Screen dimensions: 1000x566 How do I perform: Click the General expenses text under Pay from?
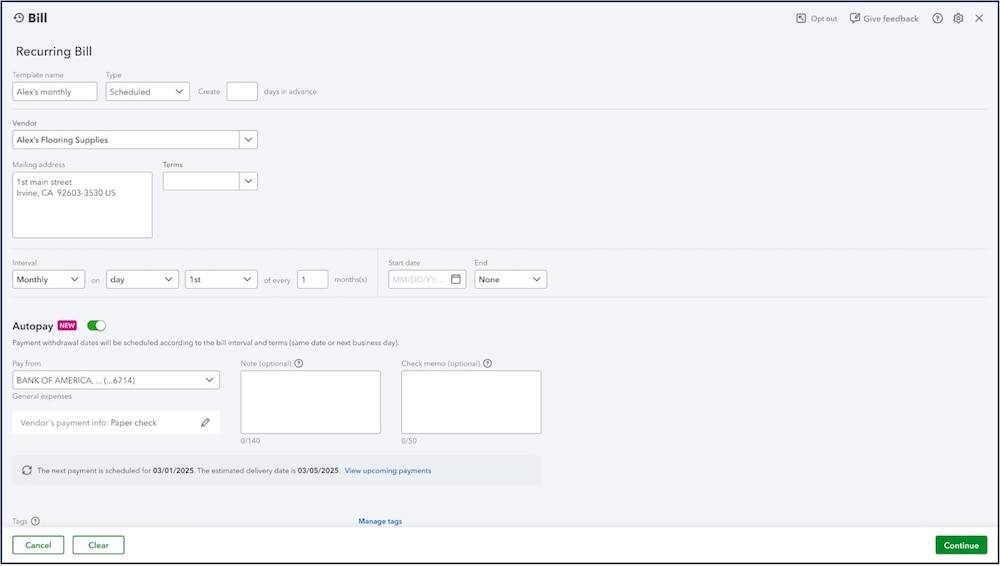[42, 396]
